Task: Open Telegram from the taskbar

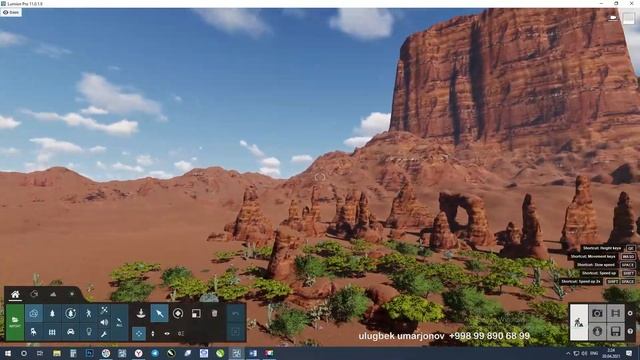Action: pyautogui.click(x=155, y=353)
